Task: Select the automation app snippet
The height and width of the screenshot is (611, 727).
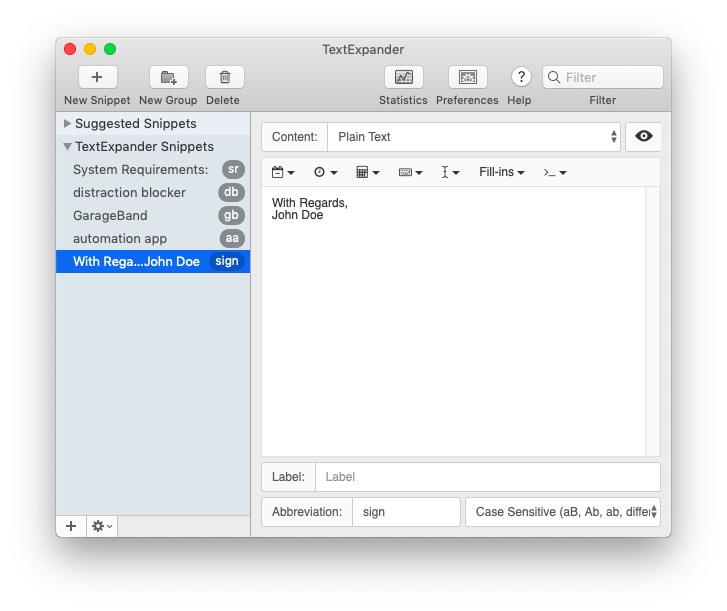Action: tap(153, 238)
